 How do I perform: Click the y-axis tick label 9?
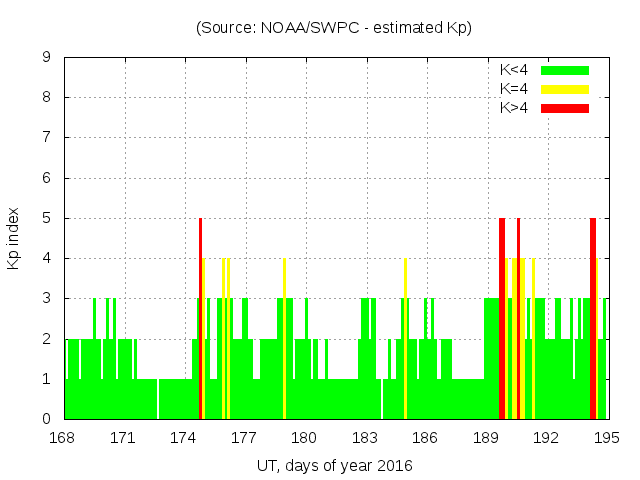pyautogui.click(x=46, y=58)
